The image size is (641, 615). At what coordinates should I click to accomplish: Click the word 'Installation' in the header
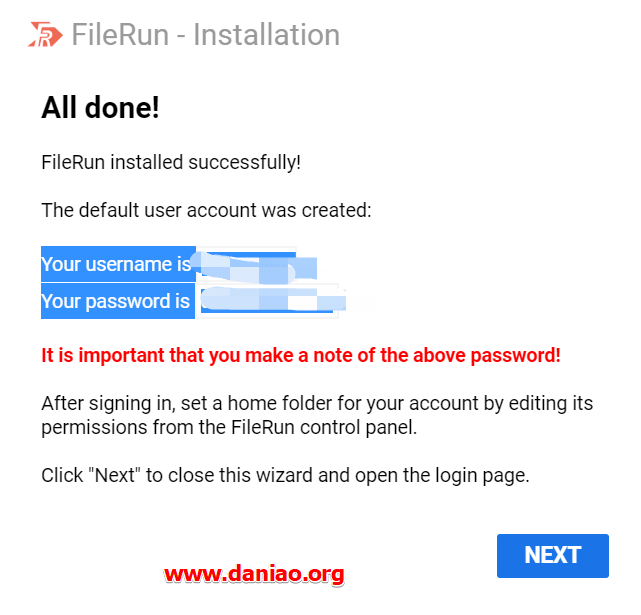coord(267,34)
